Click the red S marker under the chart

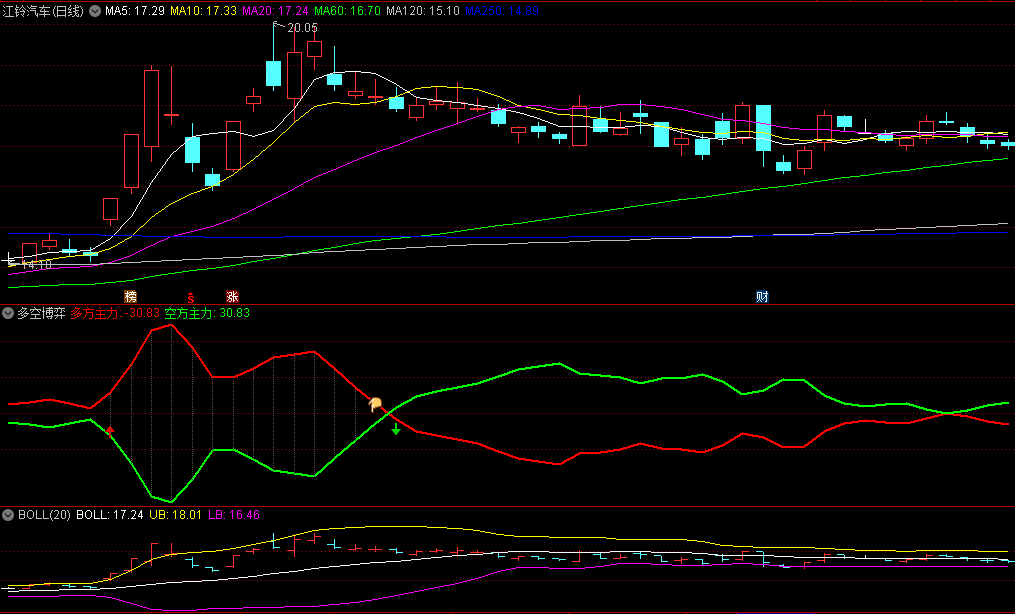pyautogui.click(x=191, y=297)
